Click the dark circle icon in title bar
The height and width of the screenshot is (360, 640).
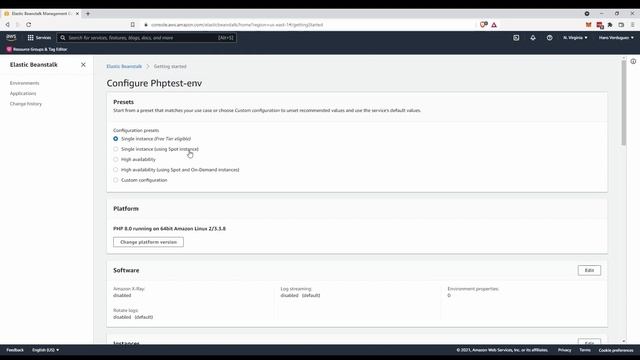pyautogui.click(x=587, y=13)
